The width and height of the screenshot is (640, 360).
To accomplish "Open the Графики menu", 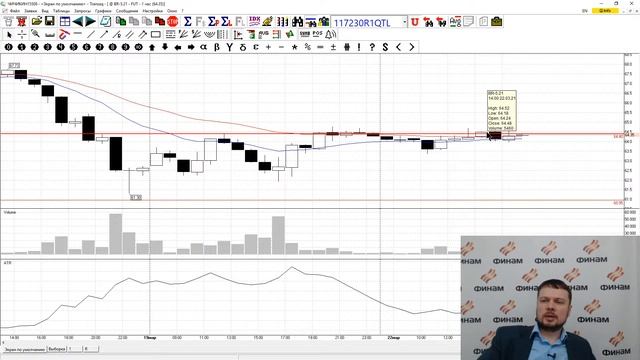I will (103, 11).
